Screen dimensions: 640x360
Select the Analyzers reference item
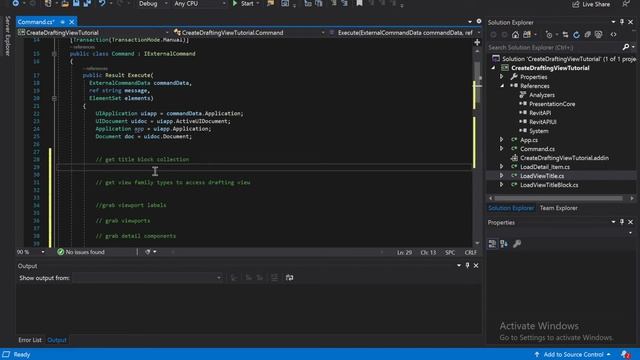pos(542,95)
